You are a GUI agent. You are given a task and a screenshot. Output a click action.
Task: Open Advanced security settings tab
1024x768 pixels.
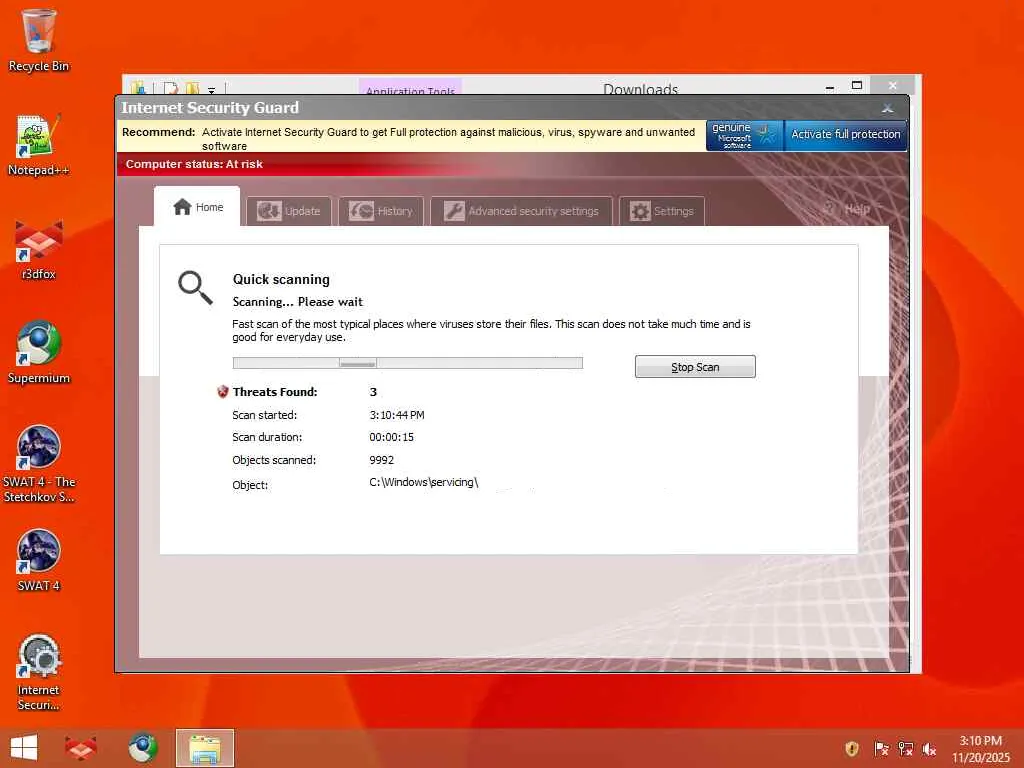[521, 211]
